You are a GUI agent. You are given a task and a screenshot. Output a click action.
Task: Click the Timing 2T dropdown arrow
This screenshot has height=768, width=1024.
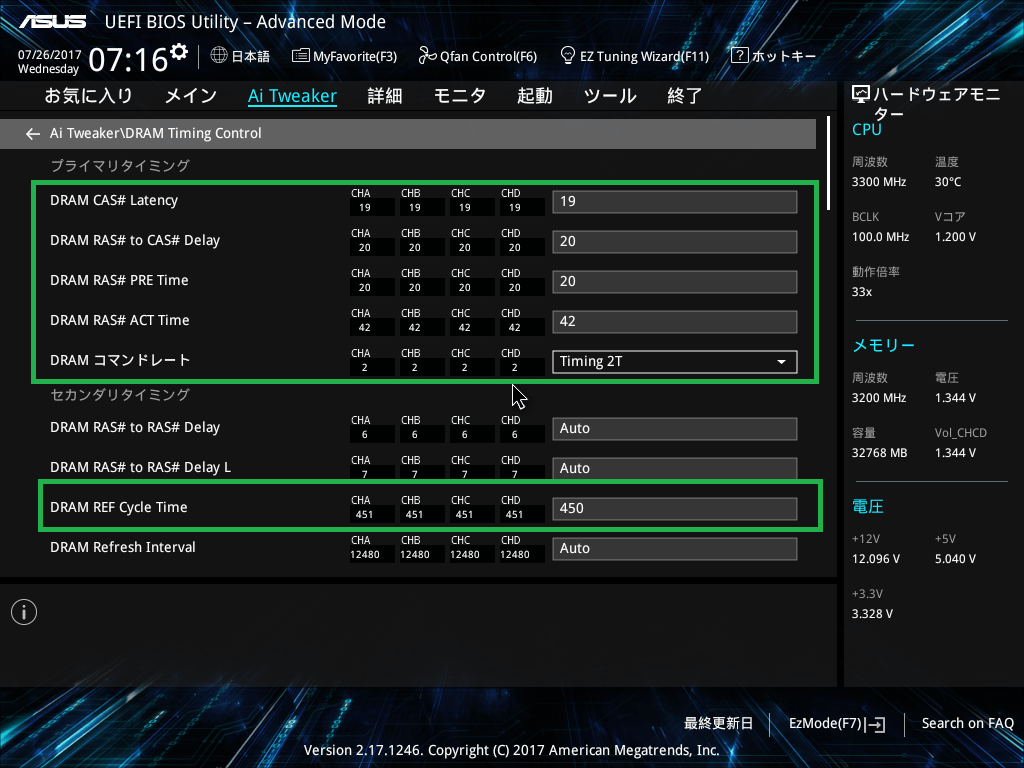point(781,362)
